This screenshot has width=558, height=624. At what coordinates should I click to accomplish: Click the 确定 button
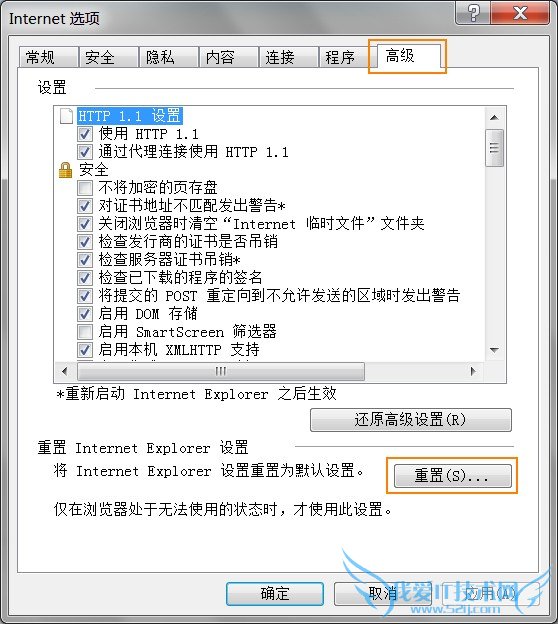click(275, 594)
